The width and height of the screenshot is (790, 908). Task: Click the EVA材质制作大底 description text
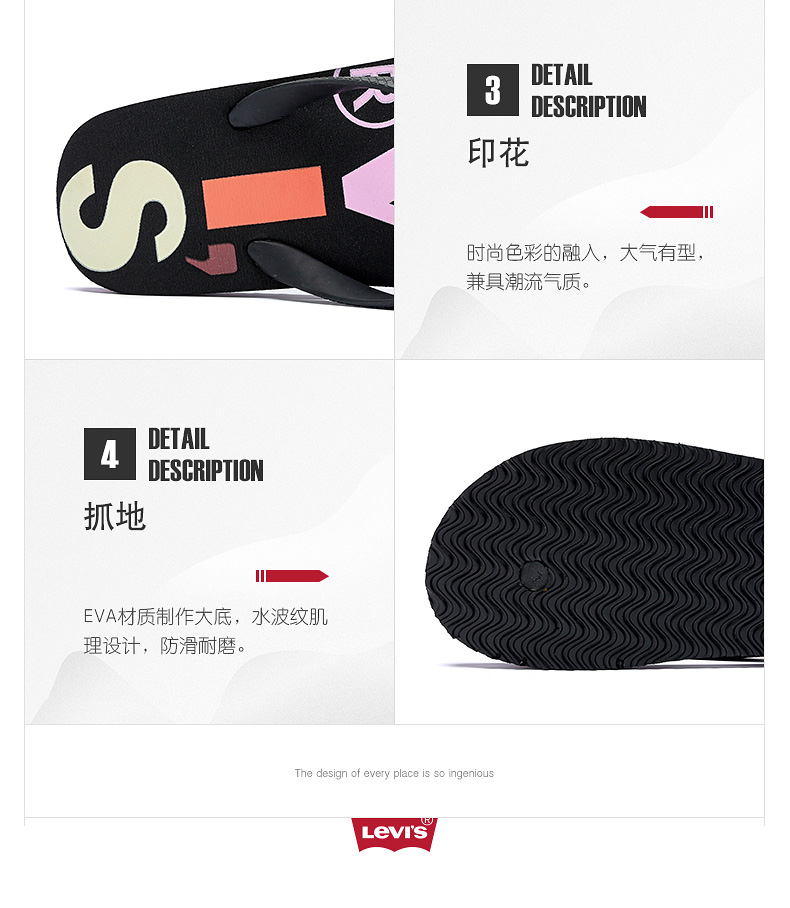[206, 631]
